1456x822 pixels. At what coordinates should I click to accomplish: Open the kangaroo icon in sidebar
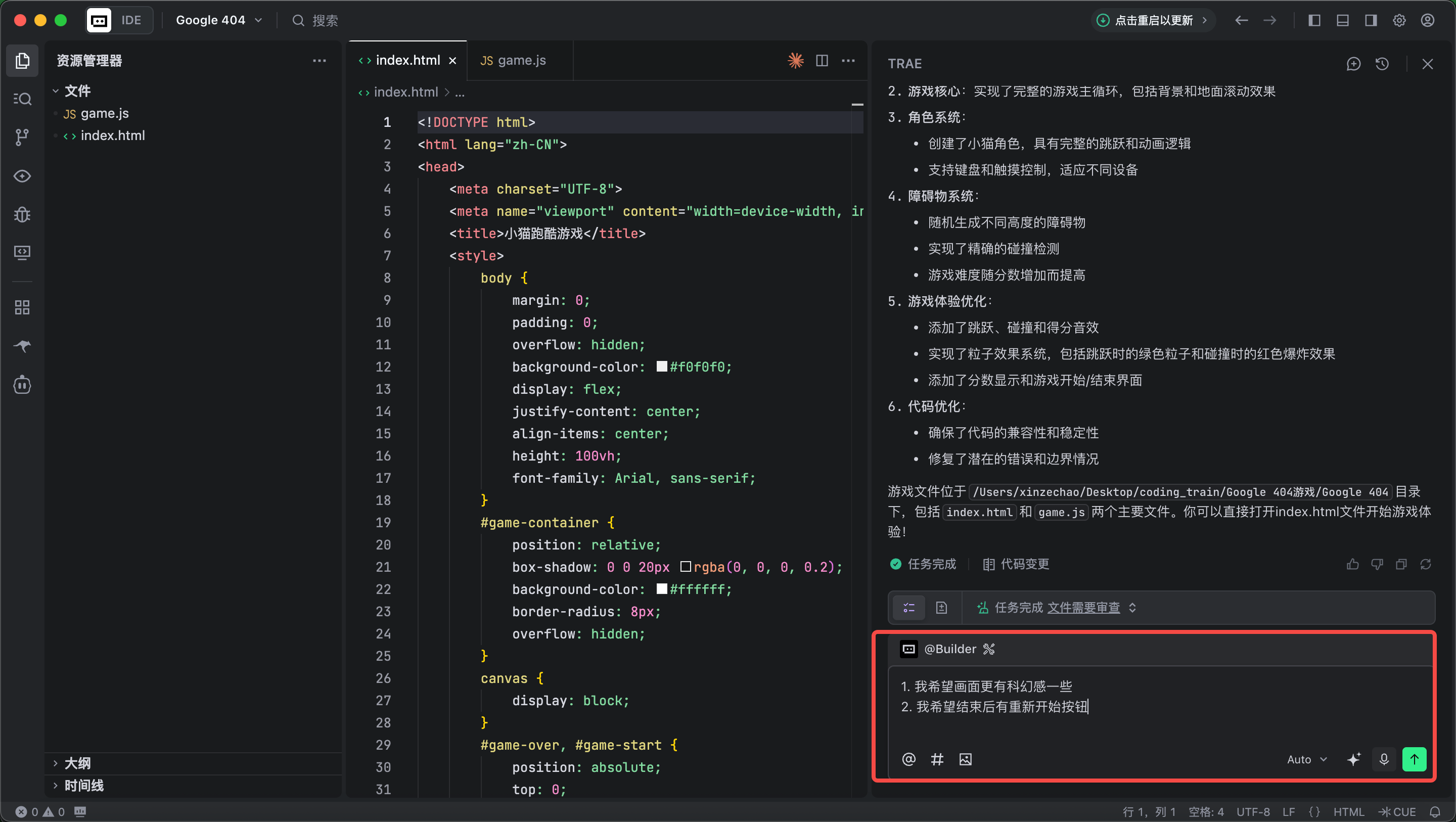(x=22, y=346)
